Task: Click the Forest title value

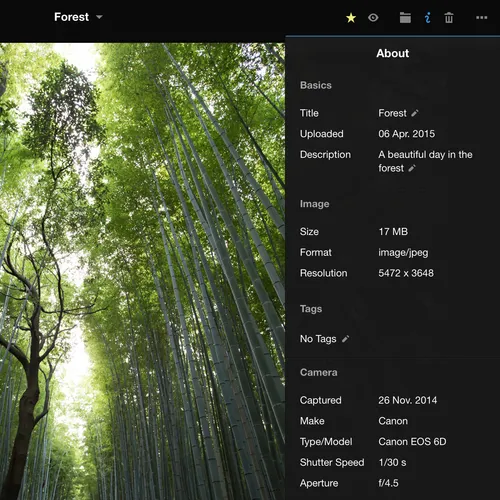Action: point(392,113)
